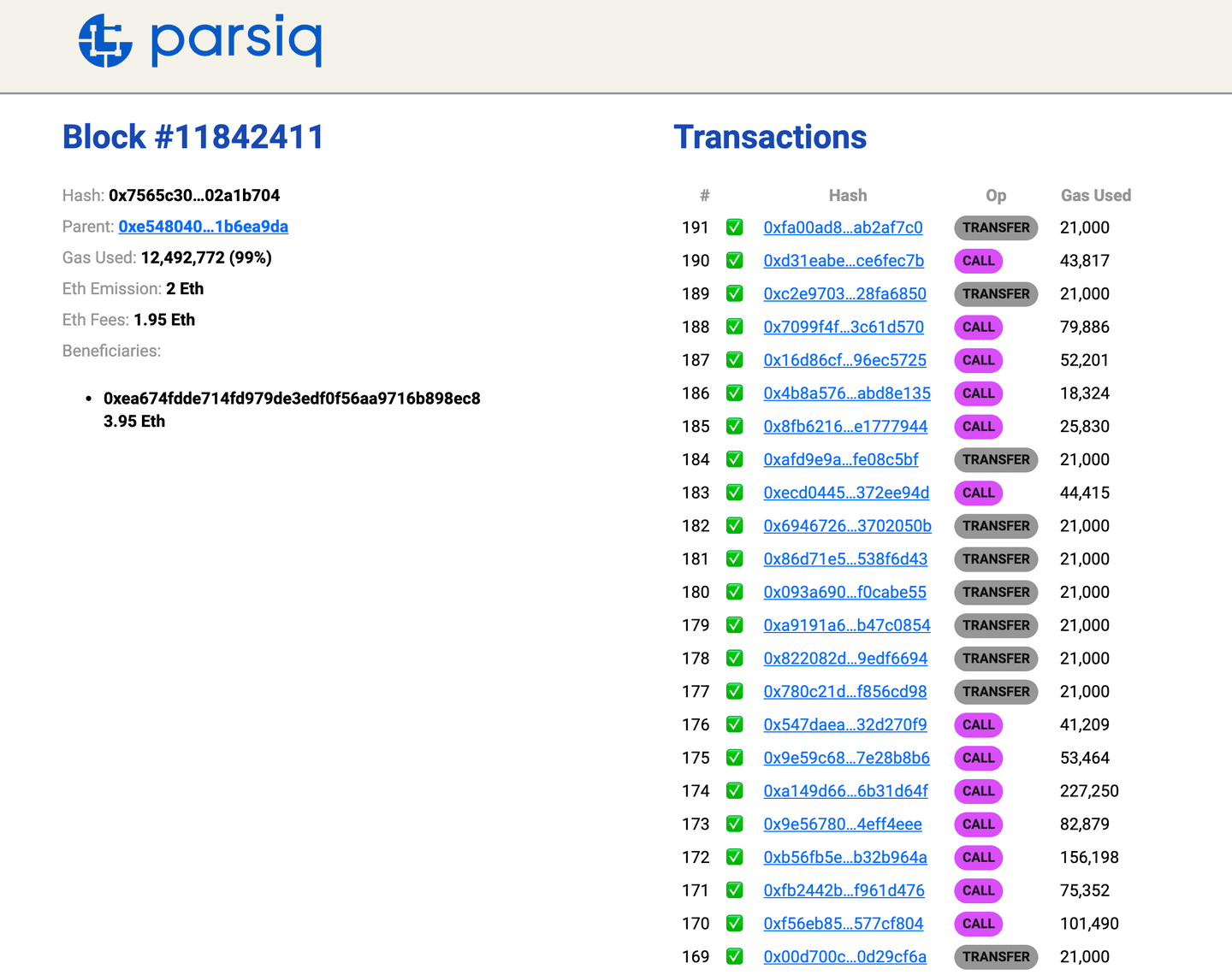Viewport: 1232px width, 975px height.
Task: Open transaction 0x9e56780…4eff4eee
Action: [843, 824]
